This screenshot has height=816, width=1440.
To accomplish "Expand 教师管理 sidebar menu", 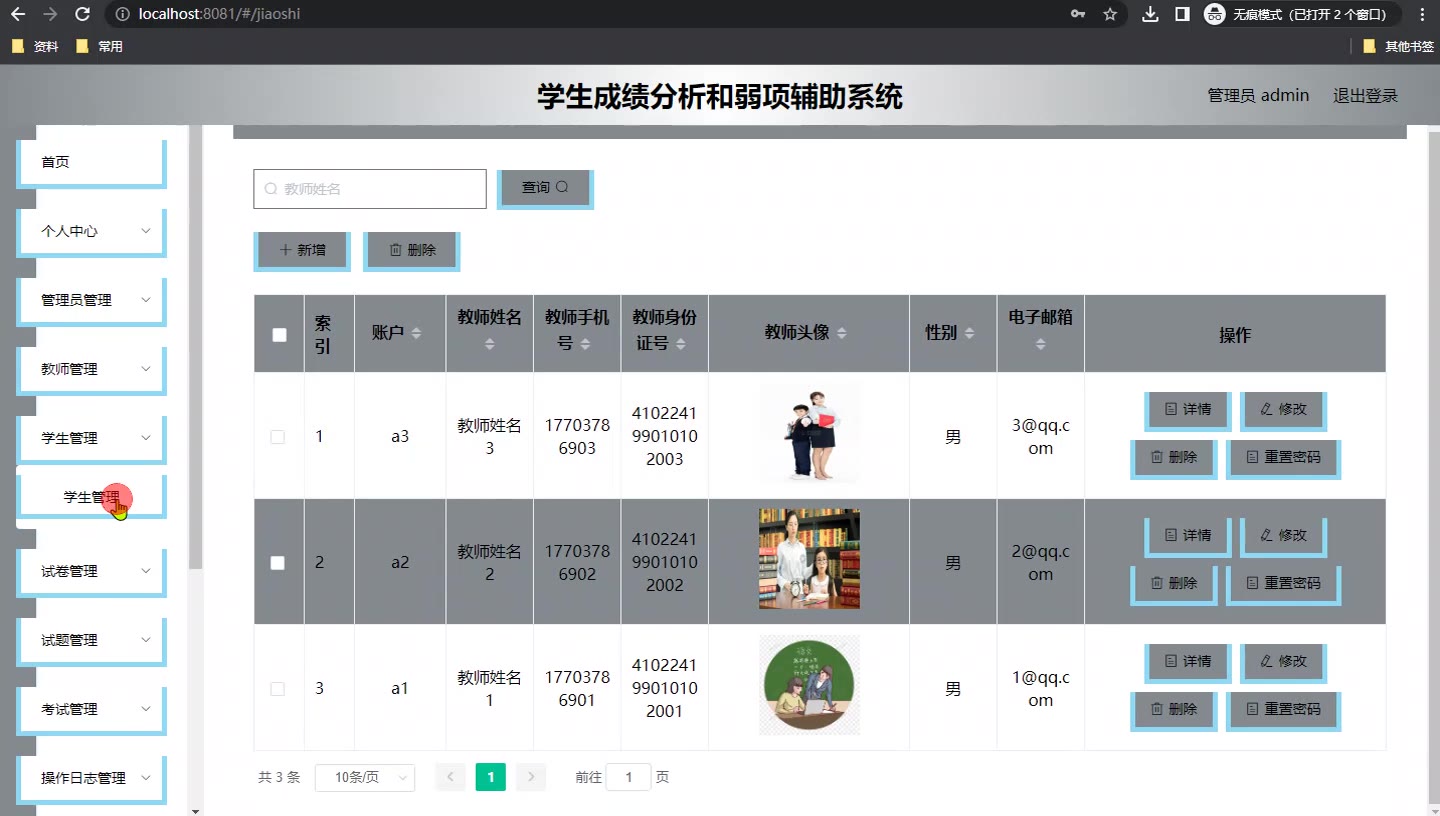I will click(x=92, y=369).
